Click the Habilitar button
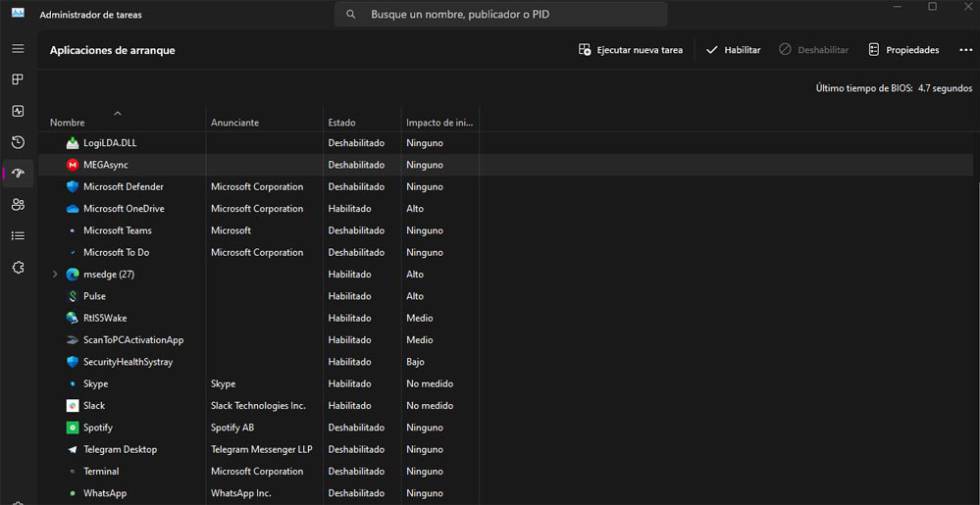Screen dimensions: 980x505 click(733, 50)
